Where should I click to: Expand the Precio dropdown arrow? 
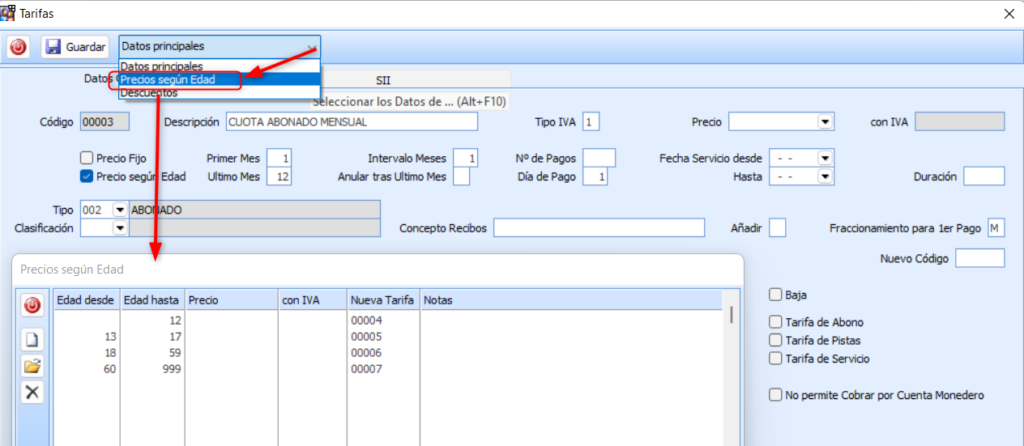(x=825, y=122)
